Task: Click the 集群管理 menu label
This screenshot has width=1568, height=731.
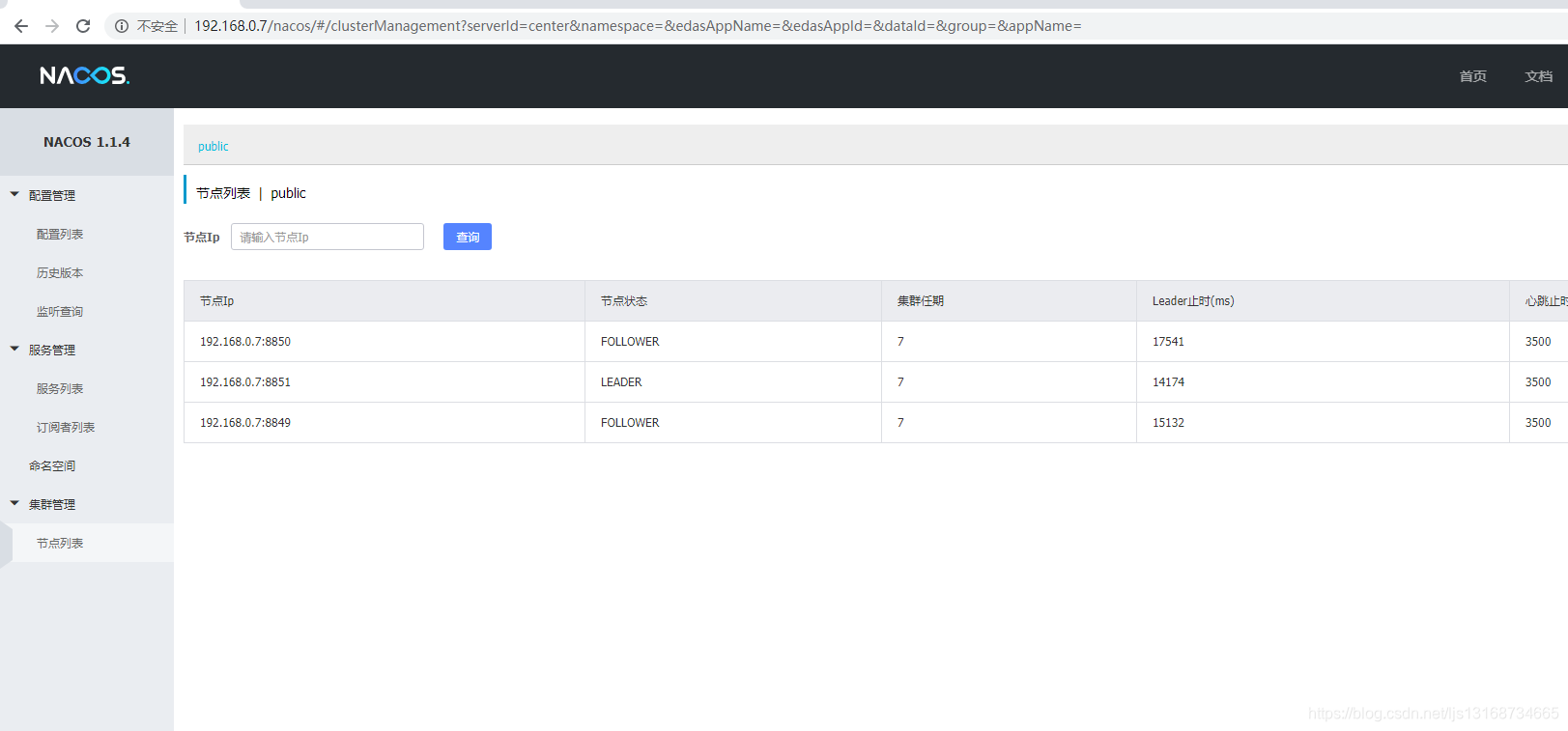Action: click(52, 504)
